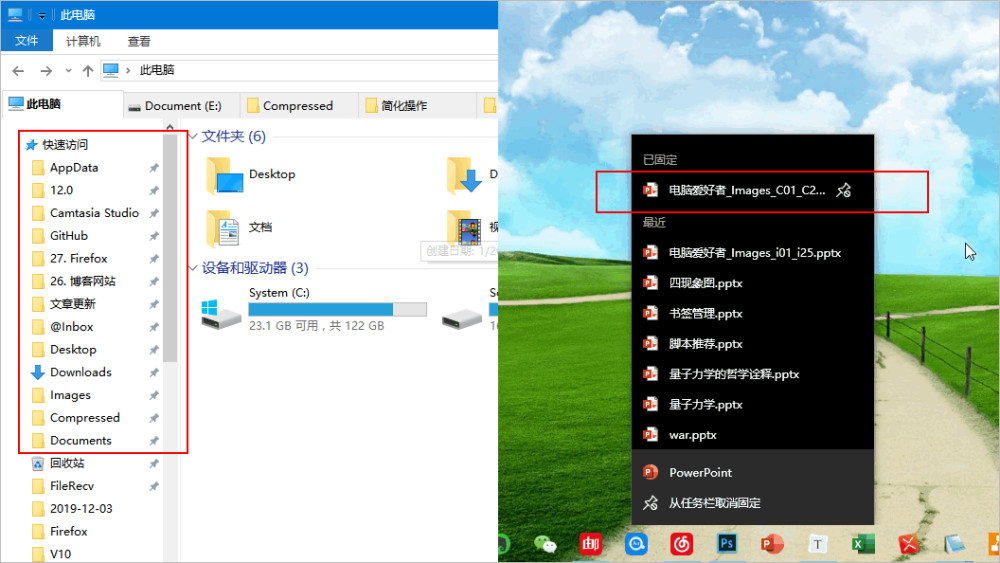This screenshot has height=563, width=1000.
Task: Open NetEase Cloud Music from taskbar
Action: pyautogui.click(x=681, y=544)
